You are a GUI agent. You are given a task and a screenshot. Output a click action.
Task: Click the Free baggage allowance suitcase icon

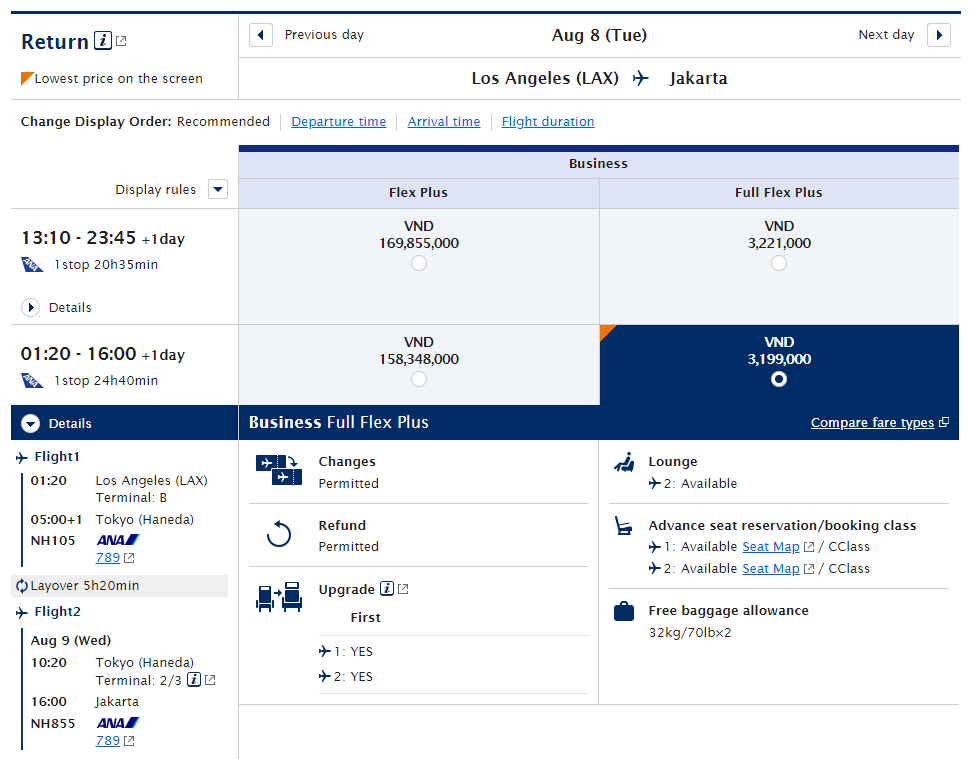point(624,611)
